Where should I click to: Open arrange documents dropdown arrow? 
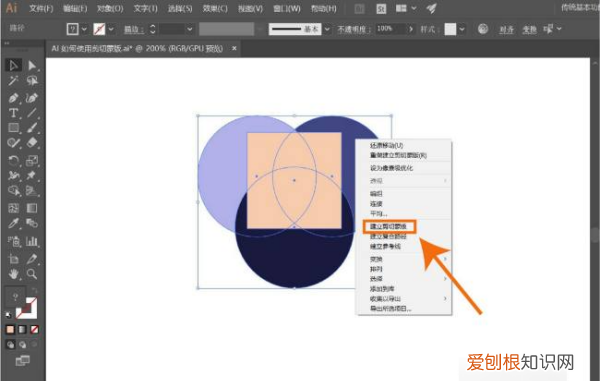click(x=414, y=8)
